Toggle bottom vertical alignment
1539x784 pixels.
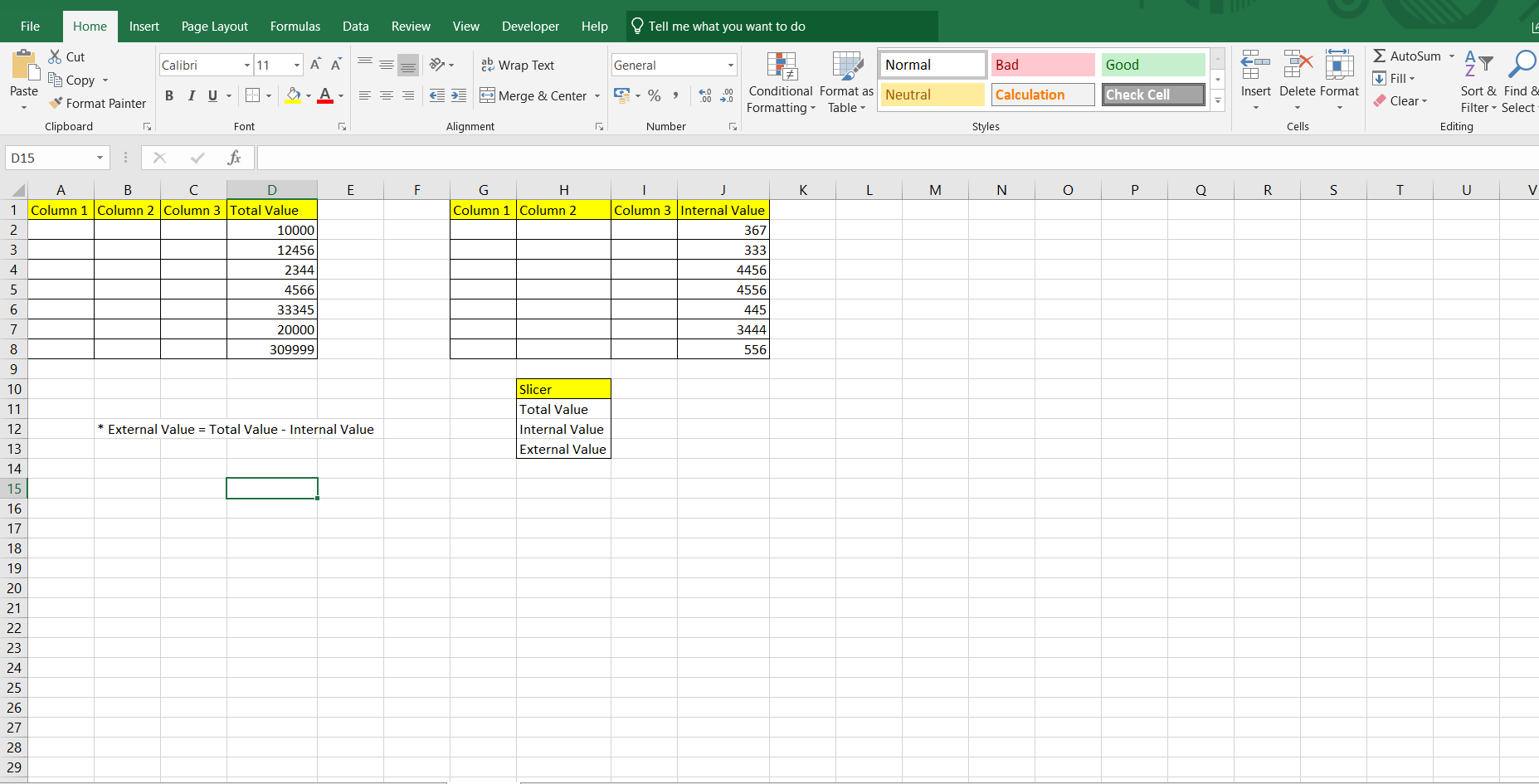[x=408, y=65]
